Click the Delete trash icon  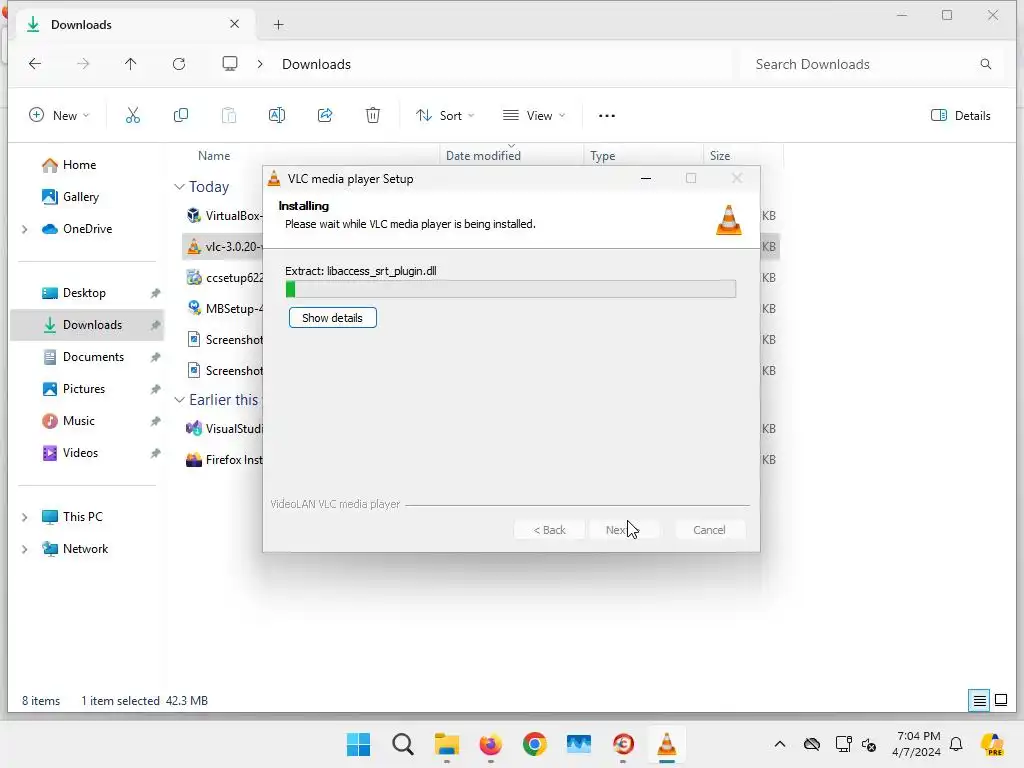tap(373, 116)
